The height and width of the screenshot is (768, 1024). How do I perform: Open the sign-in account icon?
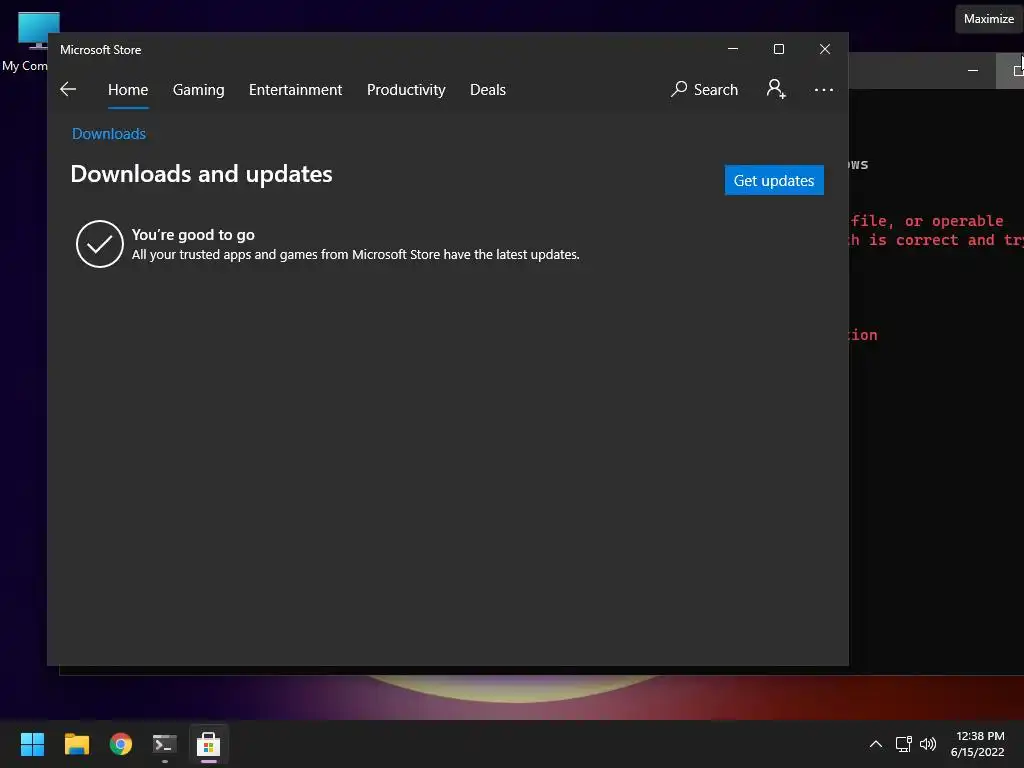point(776,89)
